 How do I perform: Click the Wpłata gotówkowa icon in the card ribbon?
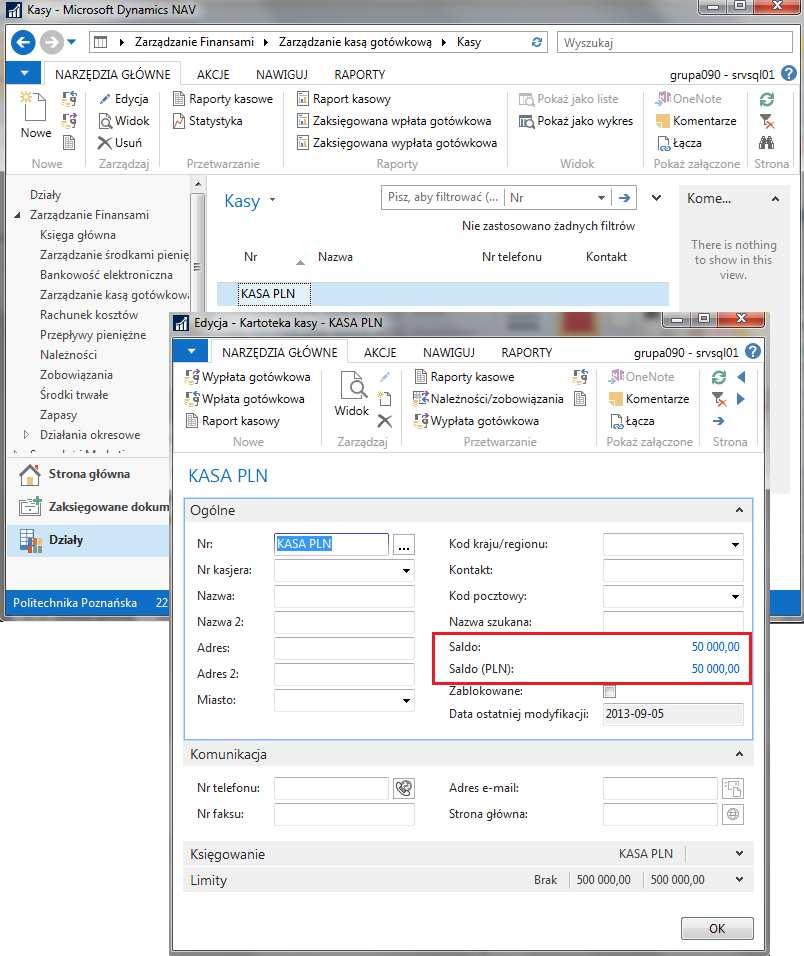192,399
